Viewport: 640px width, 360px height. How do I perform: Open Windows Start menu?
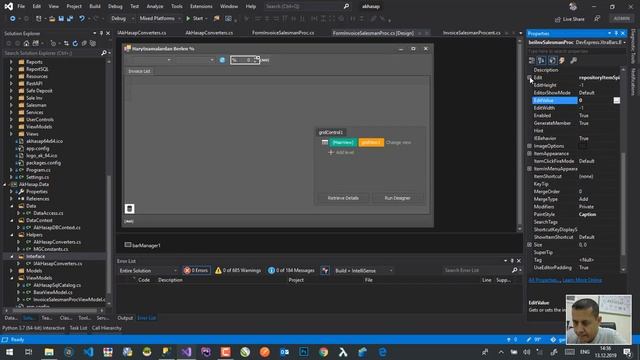pos(9,352)
